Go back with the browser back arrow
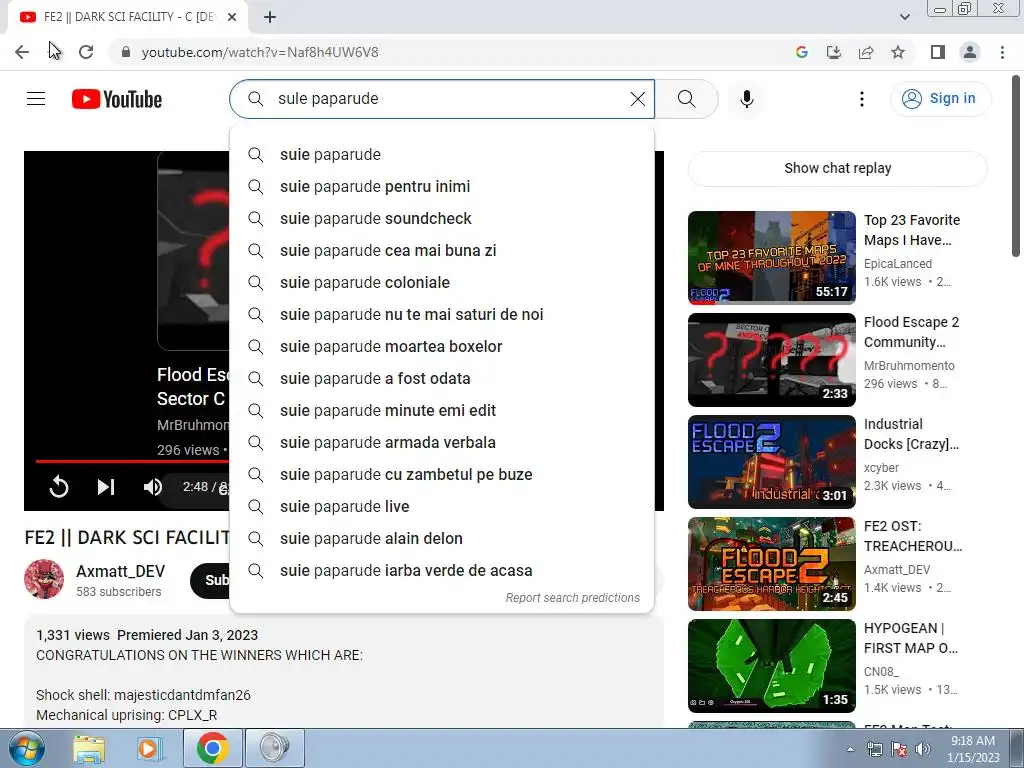1024x768 pixels. pyautogui.click(x=22, y=52)
